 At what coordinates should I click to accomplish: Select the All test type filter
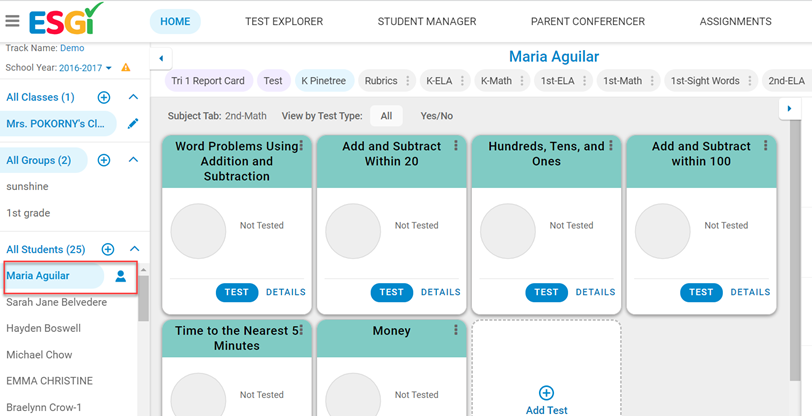click(x=386, y=116)
